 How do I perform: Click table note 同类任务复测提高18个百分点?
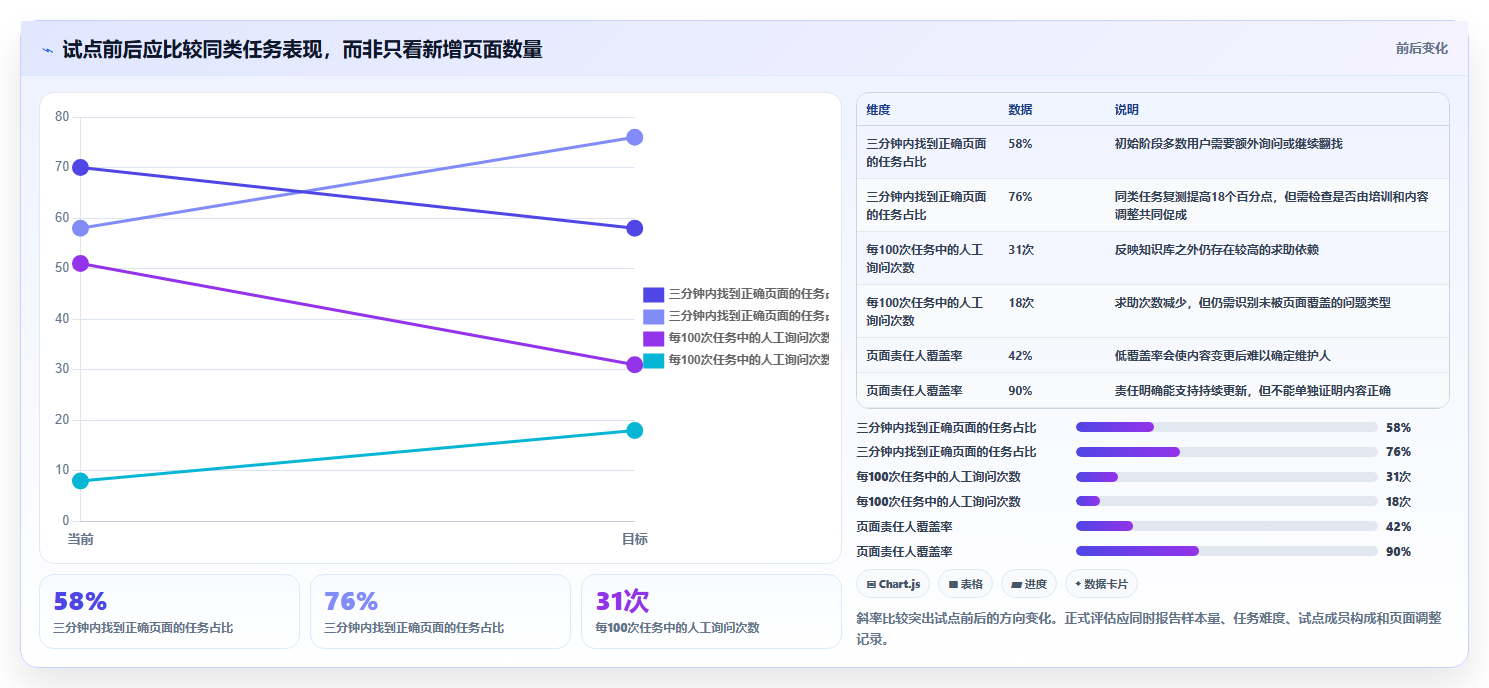1270,205
